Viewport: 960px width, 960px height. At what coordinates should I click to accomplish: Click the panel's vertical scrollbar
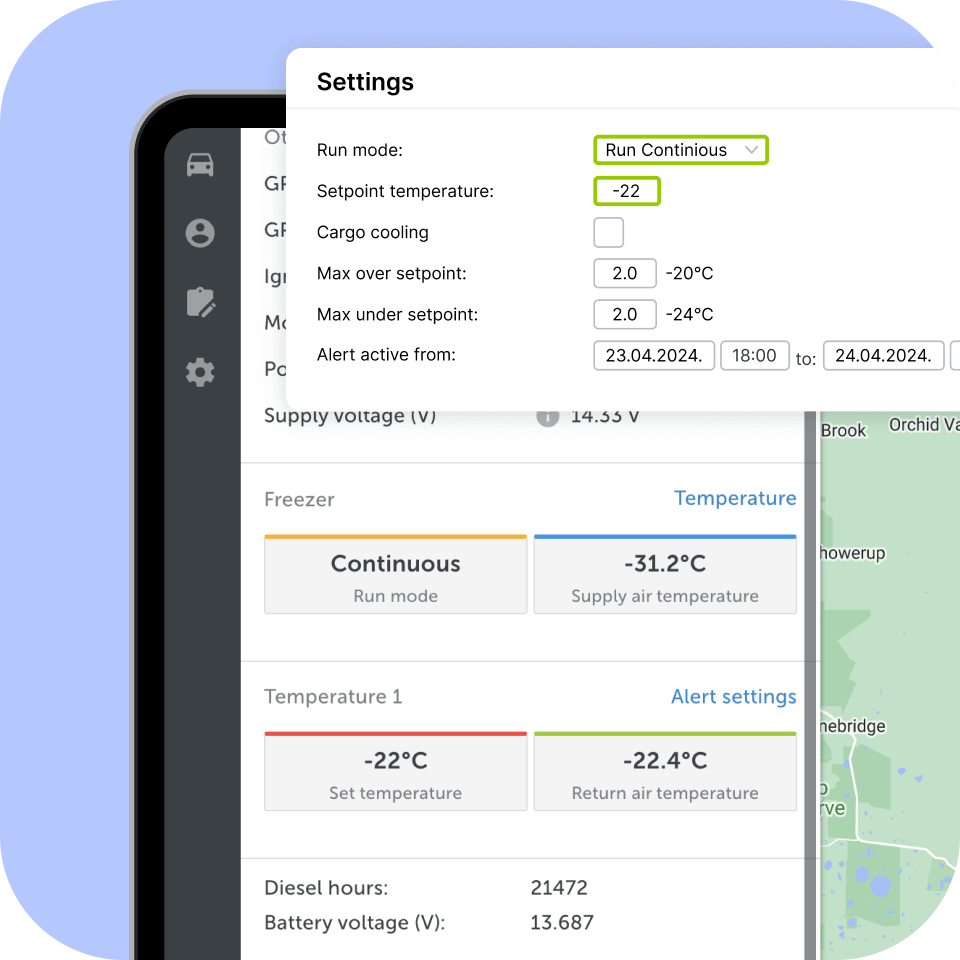(x=811, y=686)
